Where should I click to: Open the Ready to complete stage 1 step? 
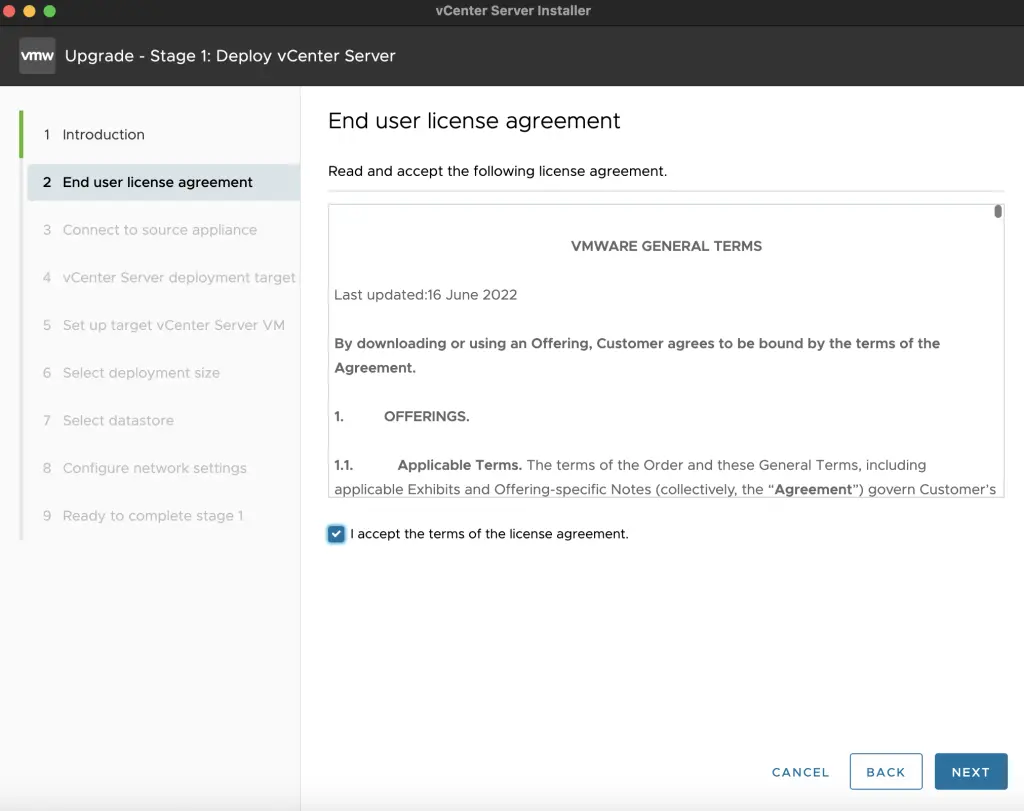pyautogui.click(x=150, y=515)
